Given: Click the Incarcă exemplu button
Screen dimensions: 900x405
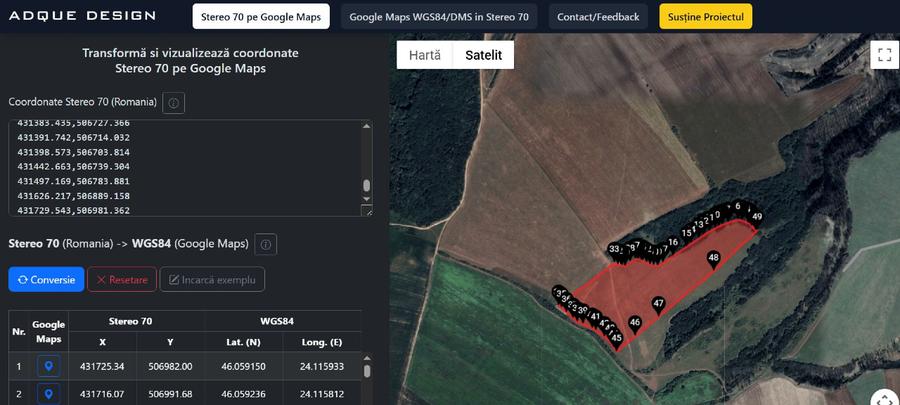Looking at the screenshot, I should coord(212,279).
